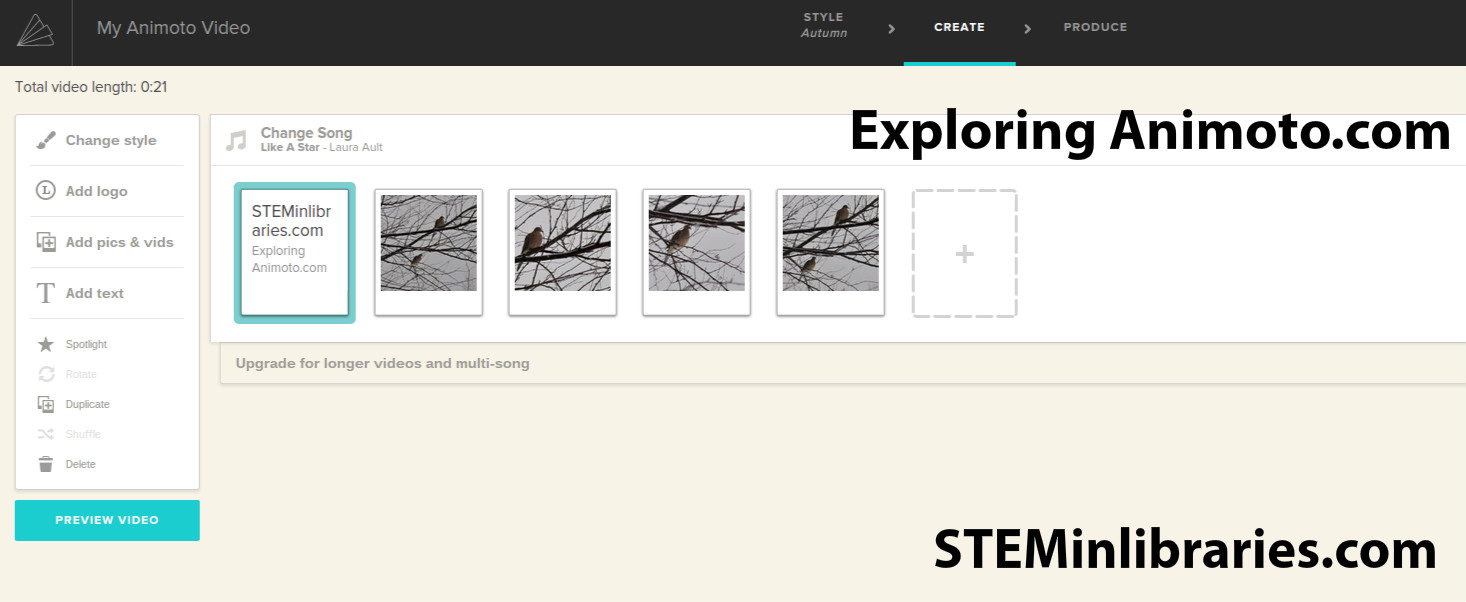Select the Create step tab

pyautogui.click(x=959, y=27)
